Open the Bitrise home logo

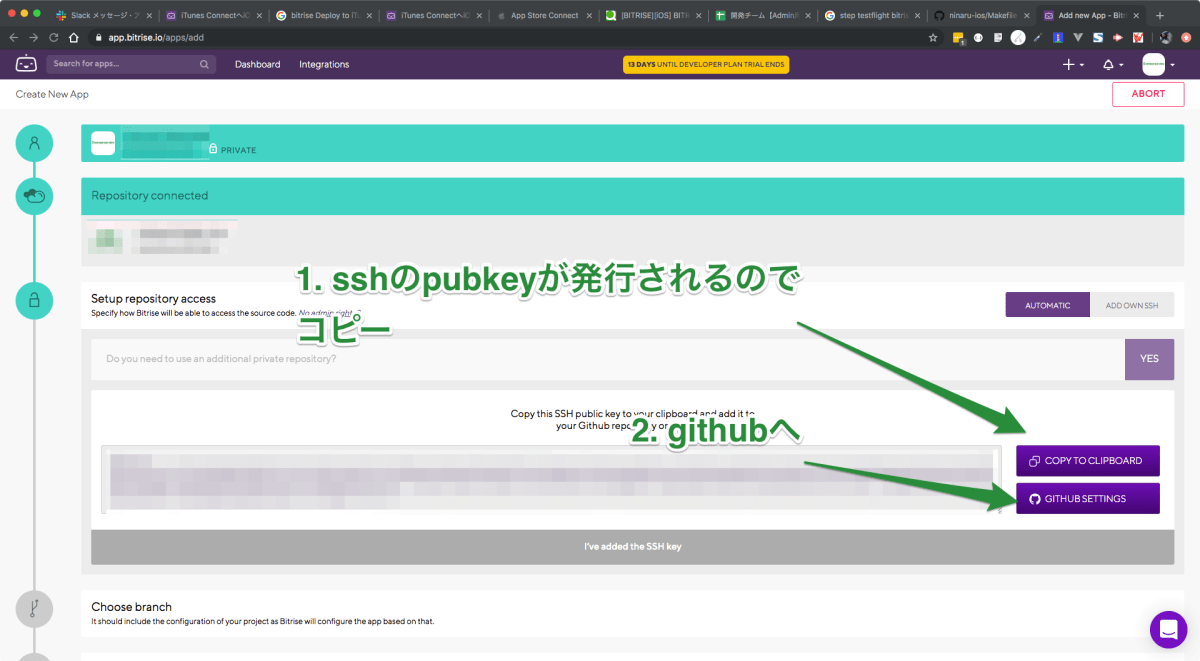point(25,64)
